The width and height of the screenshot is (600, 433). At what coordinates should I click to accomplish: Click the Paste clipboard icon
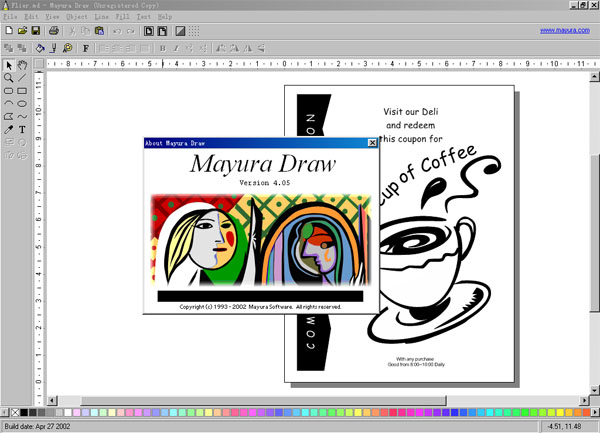[x=99, y=31]
